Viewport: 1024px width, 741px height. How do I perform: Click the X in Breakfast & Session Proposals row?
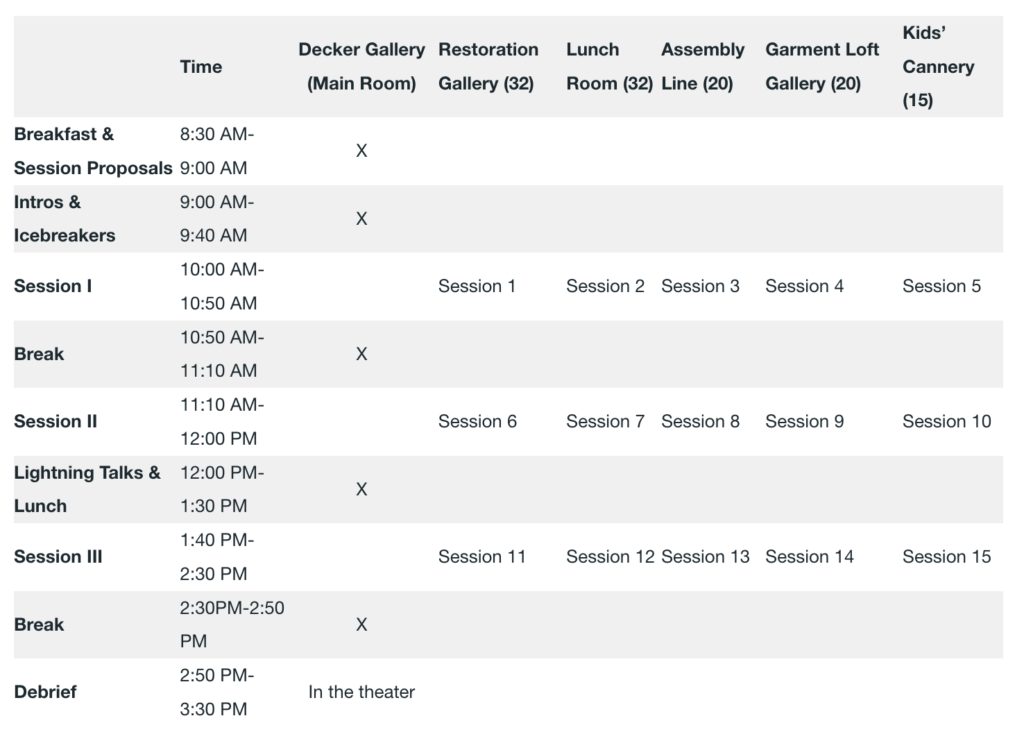point(361,151)
